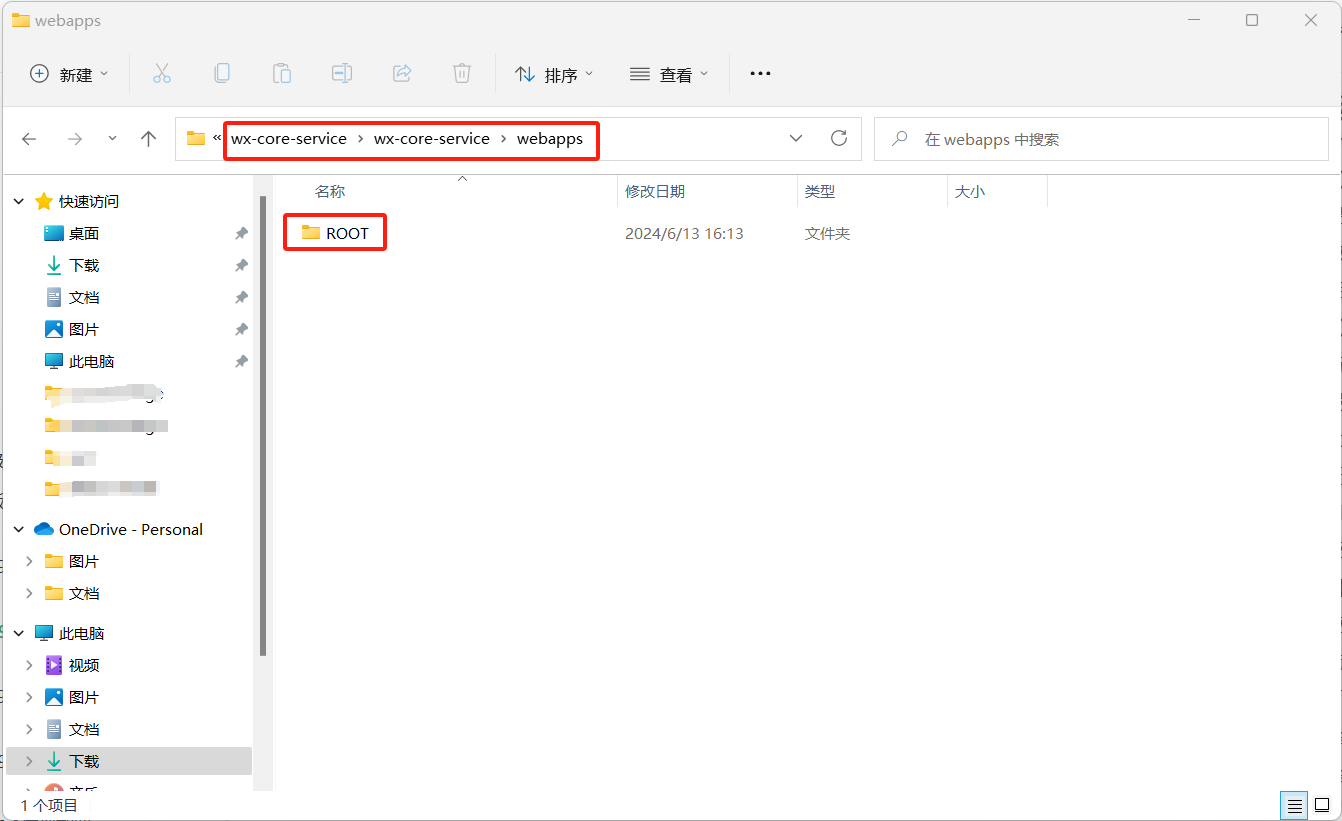Click the Copy icon in toolbar

(x=222, y=74)
